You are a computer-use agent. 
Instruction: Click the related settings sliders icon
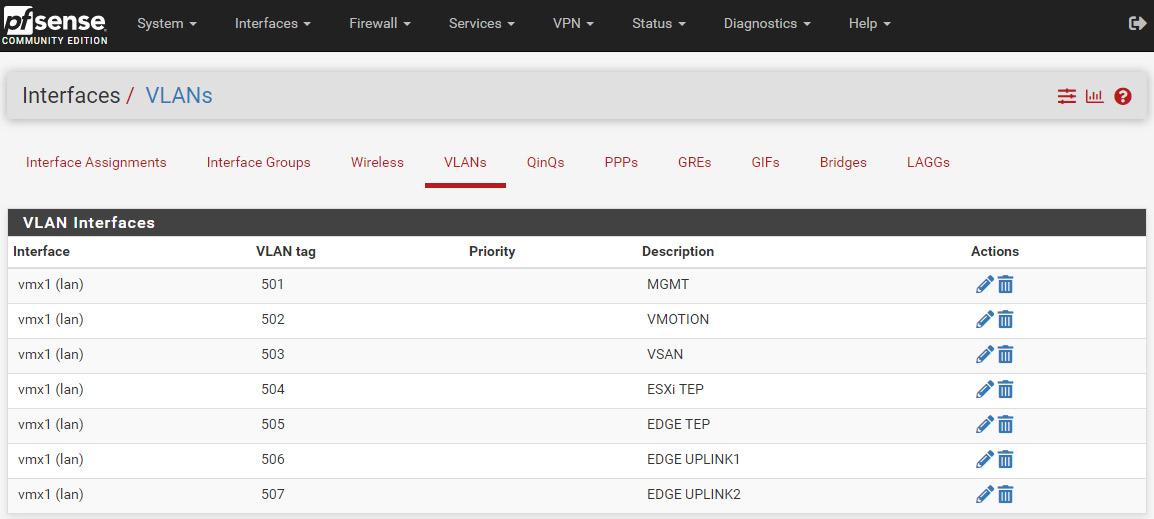tap(1067, 96)
